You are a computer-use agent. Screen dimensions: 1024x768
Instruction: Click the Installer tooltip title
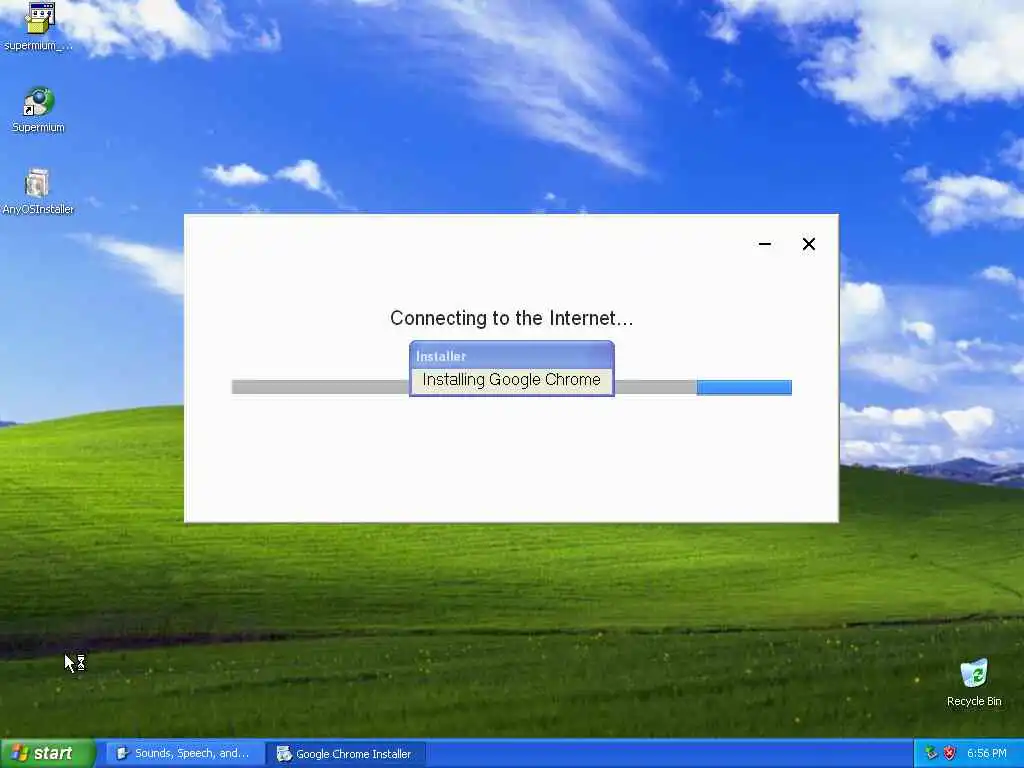coord(441,357)
